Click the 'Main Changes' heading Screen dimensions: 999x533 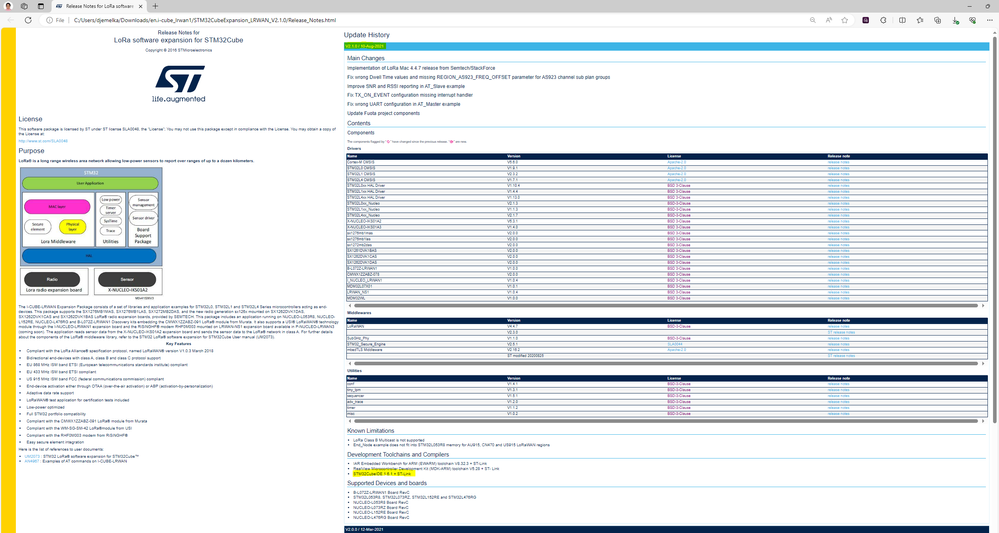[x=366, y=58]
